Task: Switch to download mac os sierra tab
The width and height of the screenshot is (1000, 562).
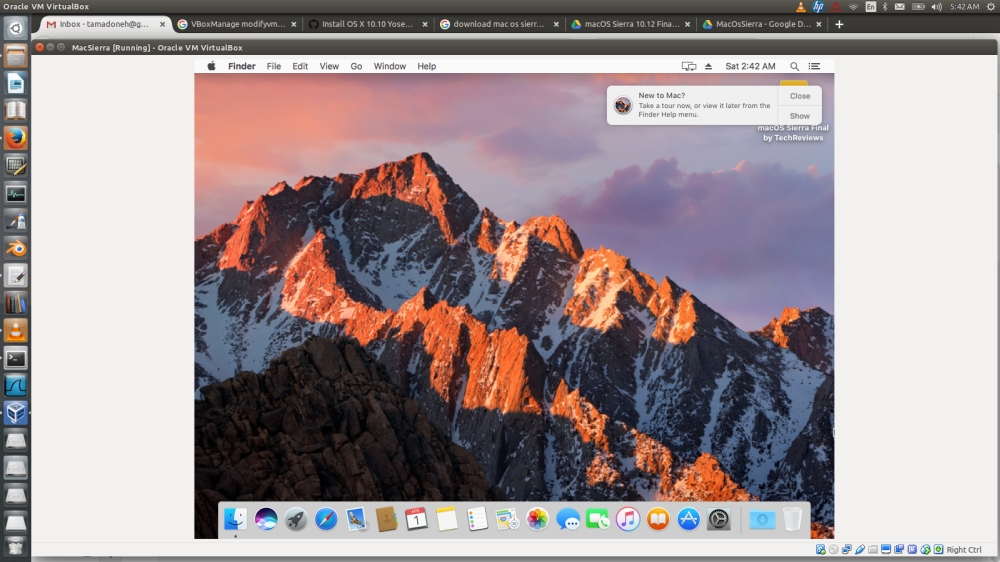Action: [x=499, y=24]
